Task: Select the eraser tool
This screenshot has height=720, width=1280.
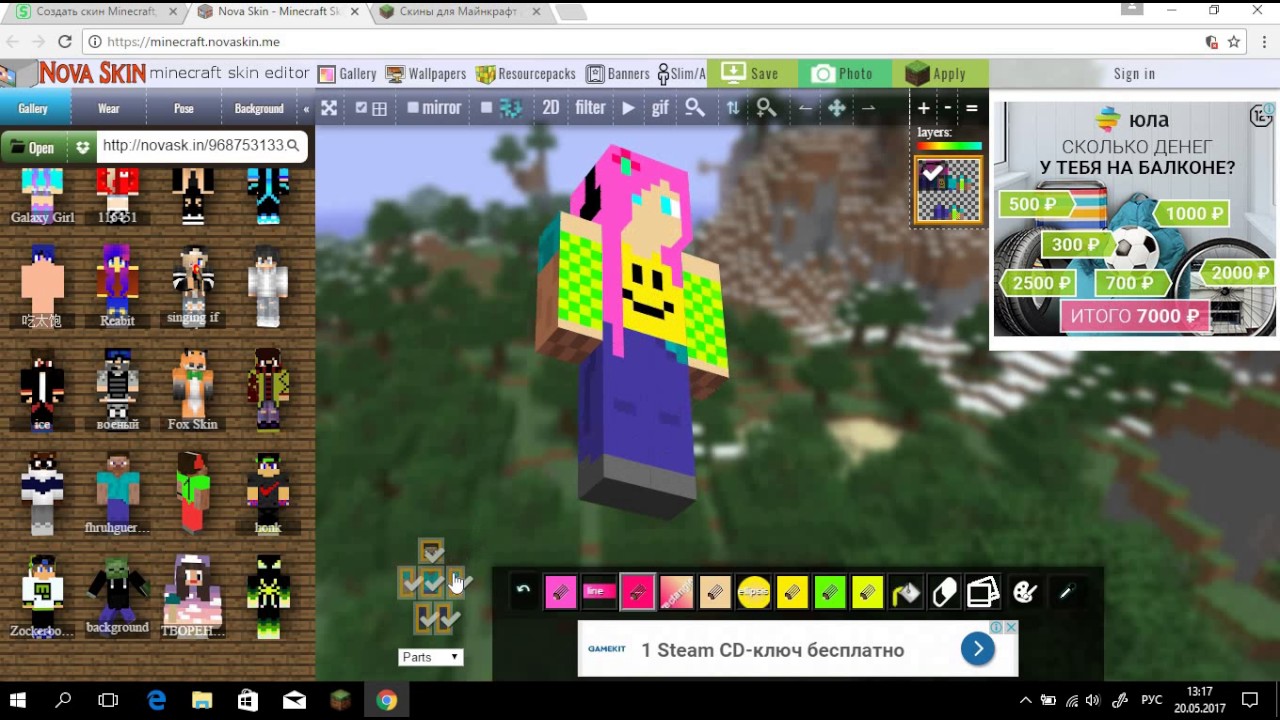Action: (x=944, y=593)
